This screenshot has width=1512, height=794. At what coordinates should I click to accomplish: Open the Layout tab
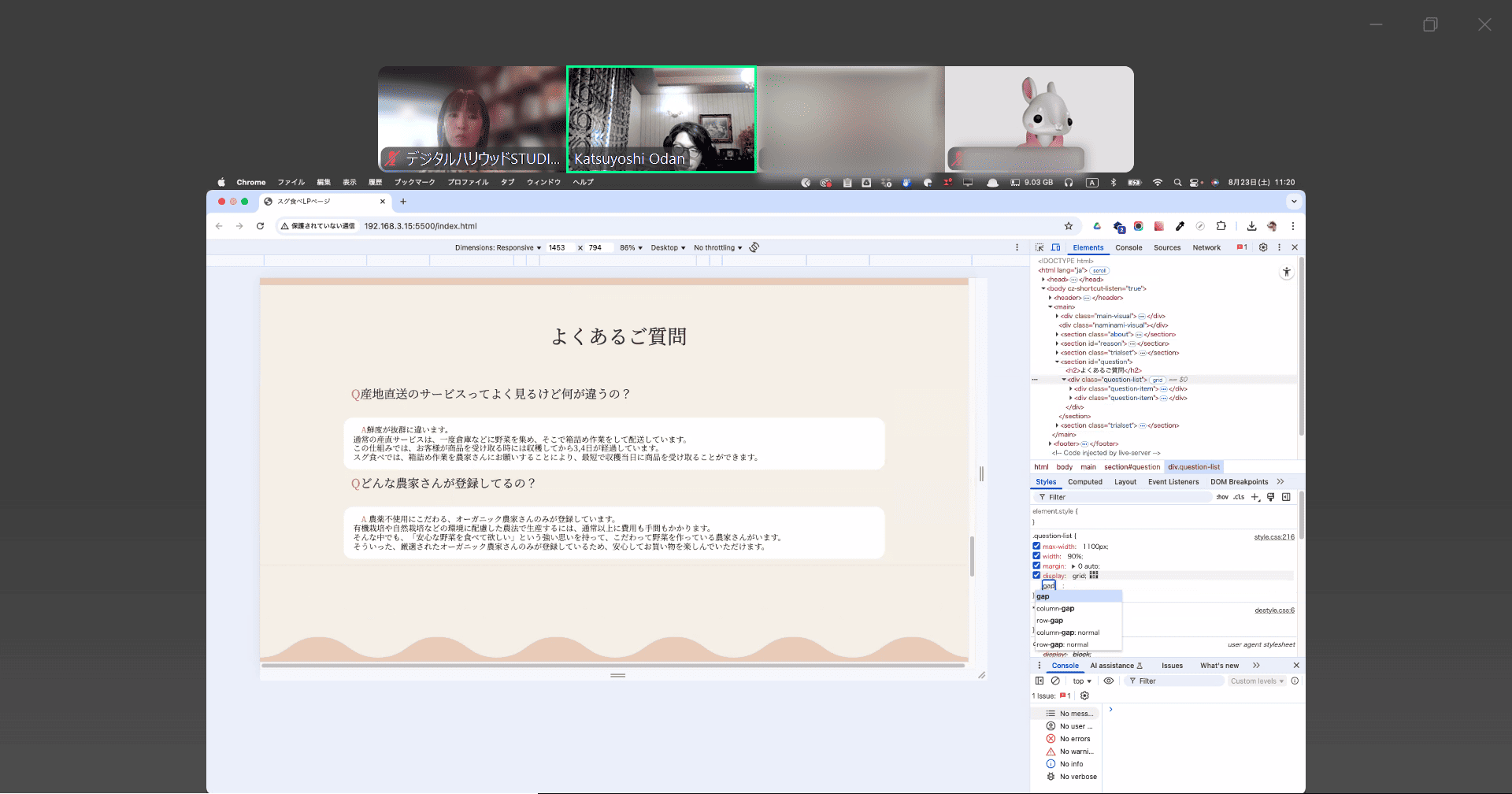(x=1125, y=482)
